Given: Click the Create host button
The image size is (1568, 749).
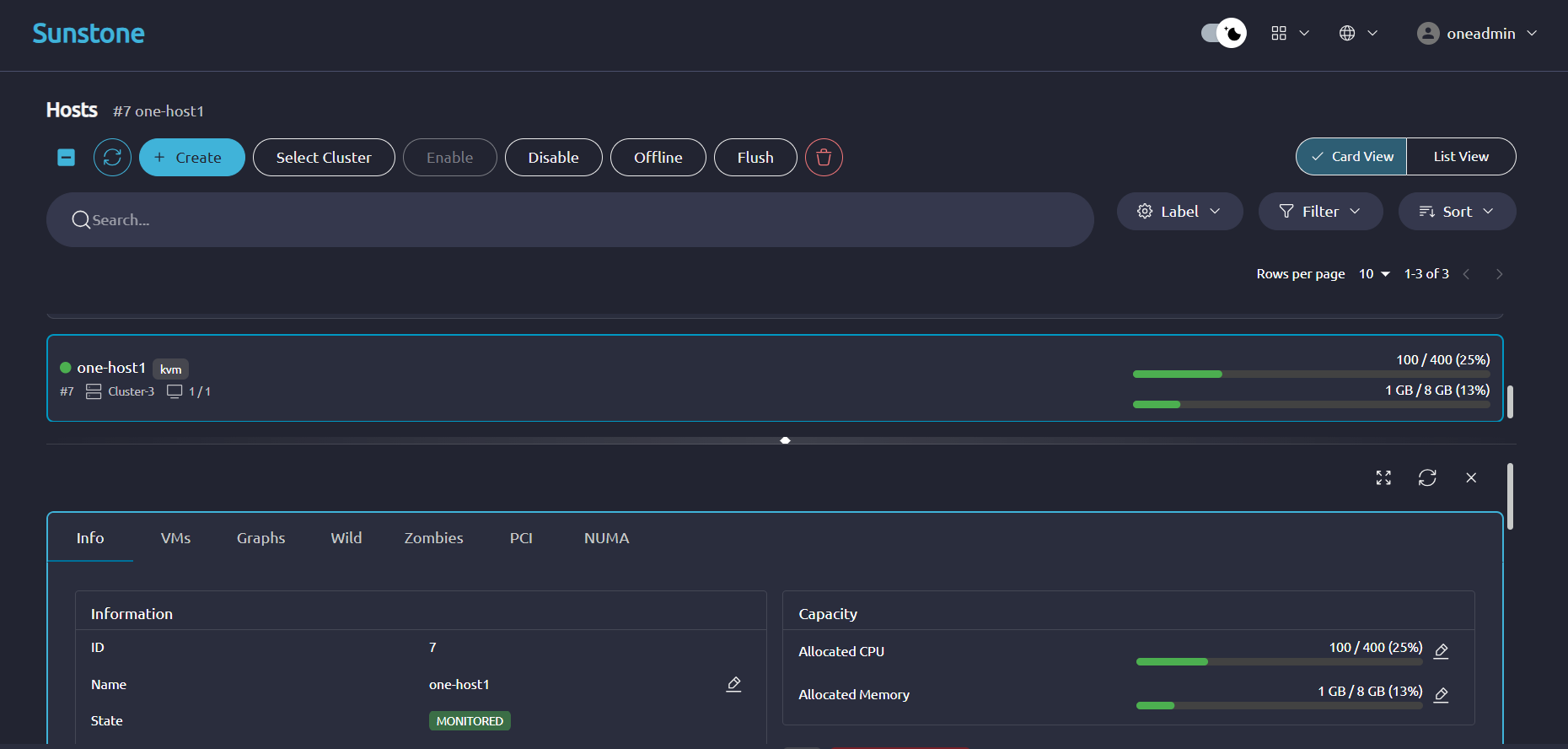Looking at the screenshot, I should point(192,158).
